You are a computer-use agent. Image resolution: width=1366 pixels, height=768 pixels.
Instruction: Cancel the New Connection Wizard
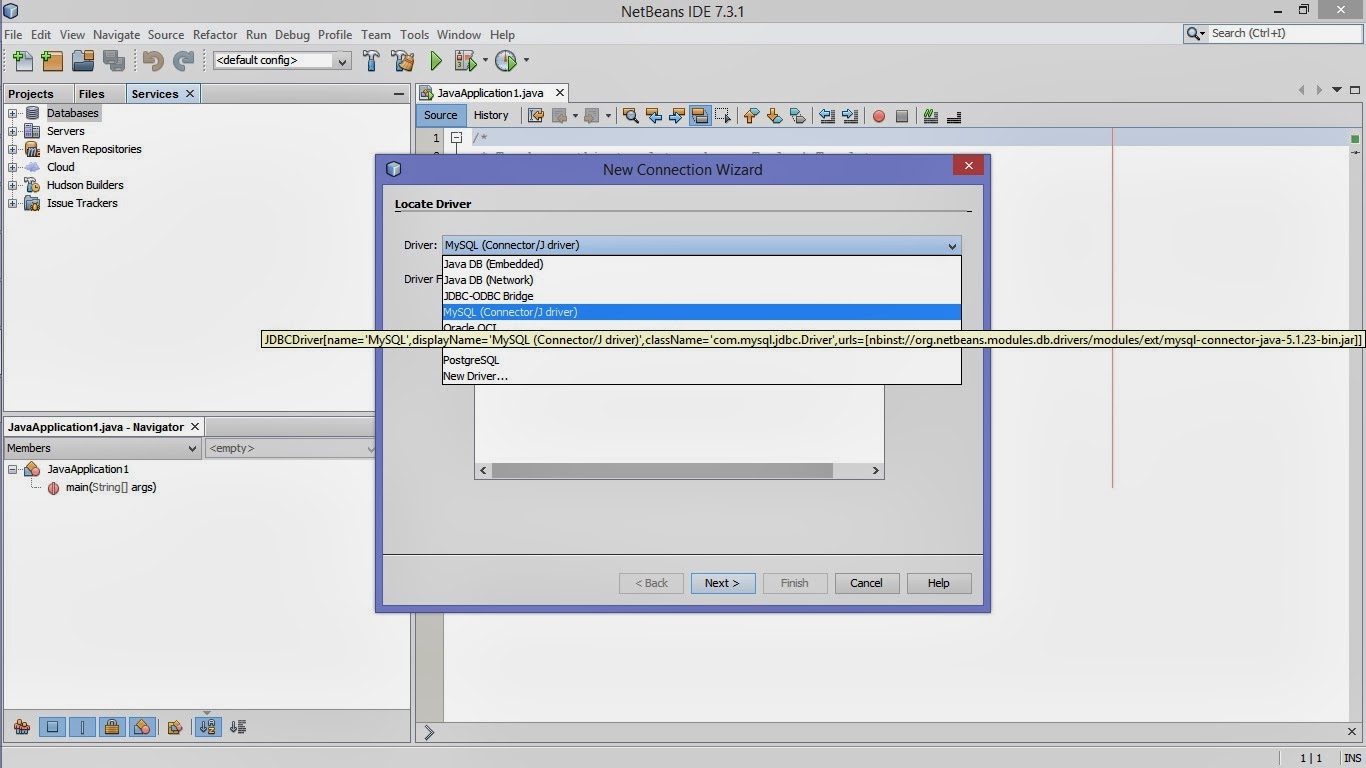tap(866, 583)
